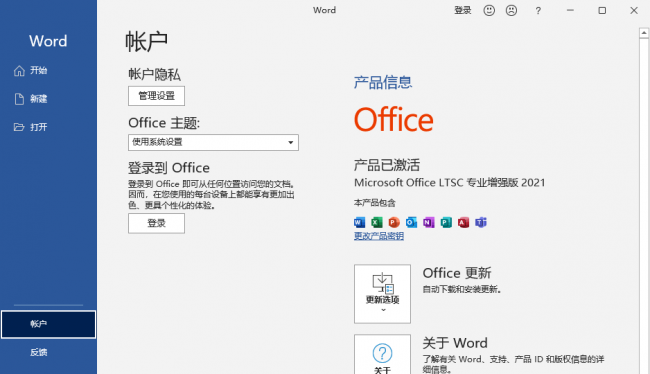
Task: Click the Teams product icon
Action: click(481, 223)
